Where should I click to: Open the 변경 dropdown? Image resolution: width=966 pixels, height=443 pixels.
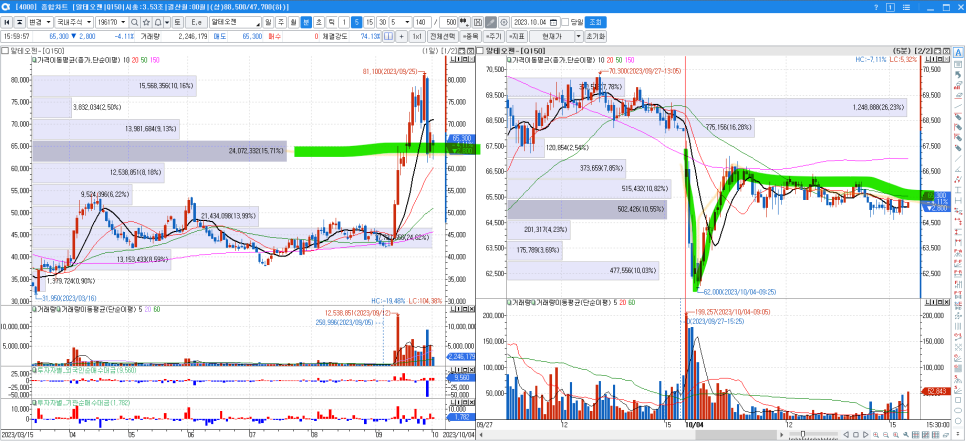(39, 22)
